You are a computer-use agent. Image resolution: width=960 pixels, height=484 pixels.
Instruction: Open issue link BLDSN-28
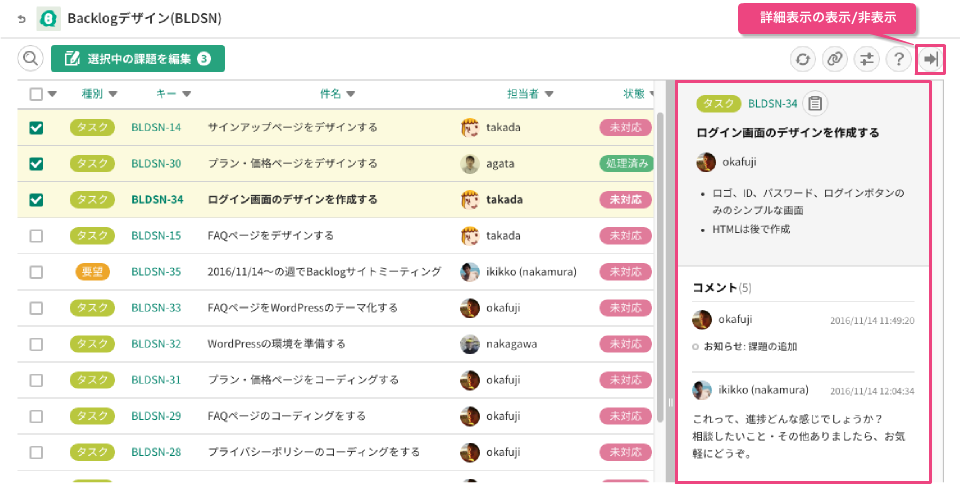click(x=156, y=452)
